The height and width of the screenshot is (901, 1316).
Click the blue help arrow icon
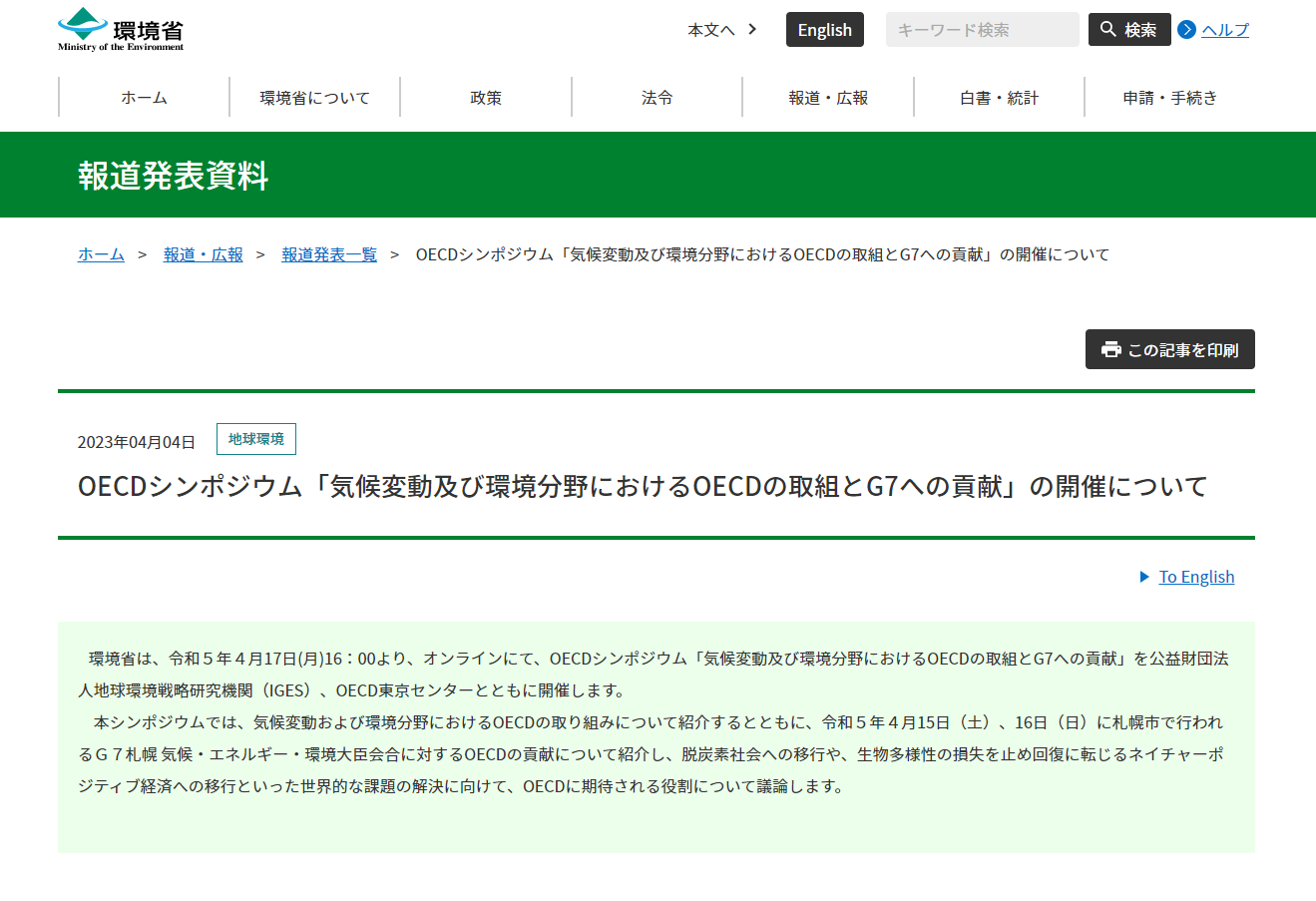pyautogui.click(x=1186, y=30)
